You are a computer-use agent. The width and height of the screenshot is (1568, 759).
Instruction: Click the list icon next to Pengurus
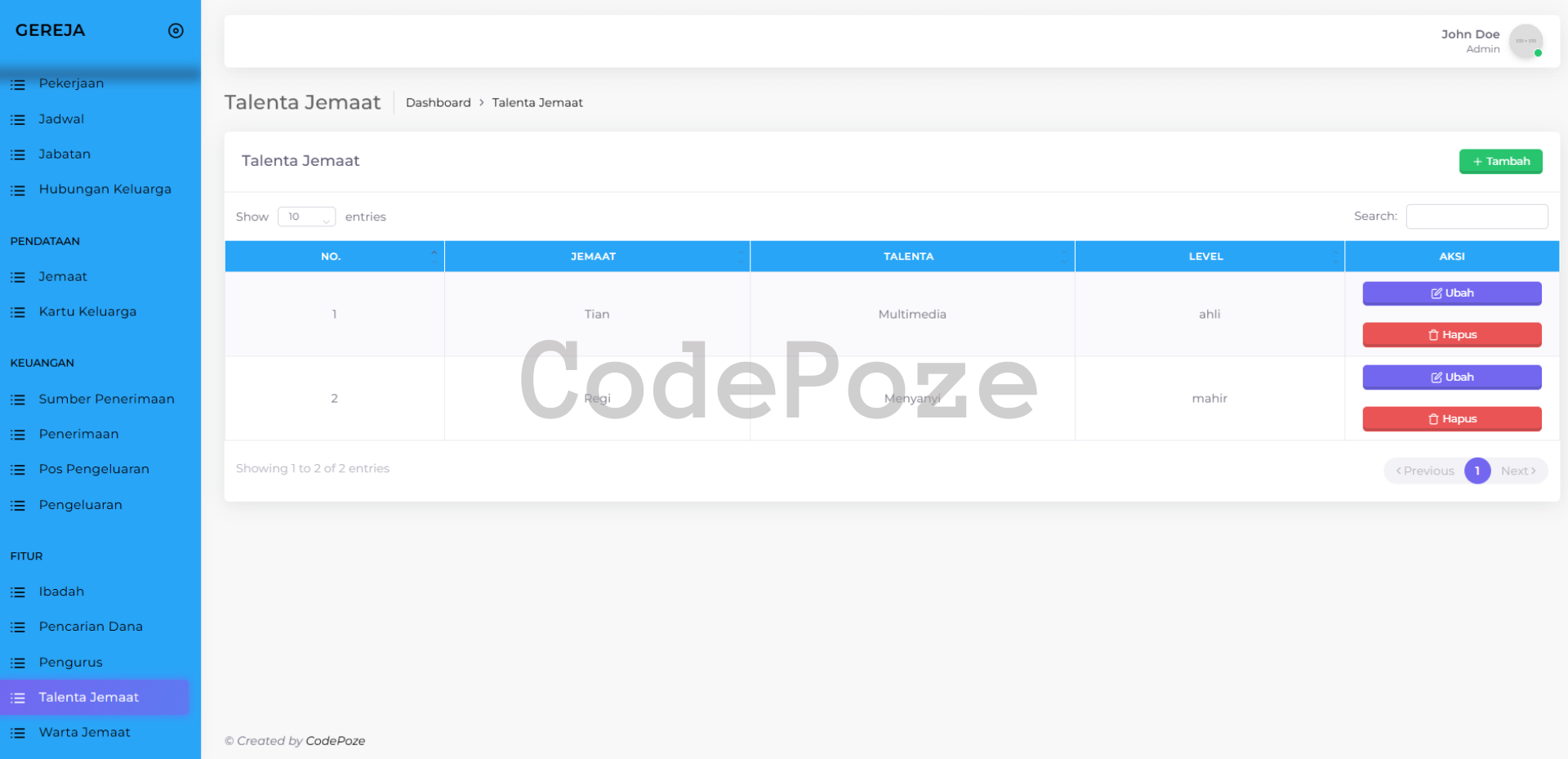pos(18,663)
